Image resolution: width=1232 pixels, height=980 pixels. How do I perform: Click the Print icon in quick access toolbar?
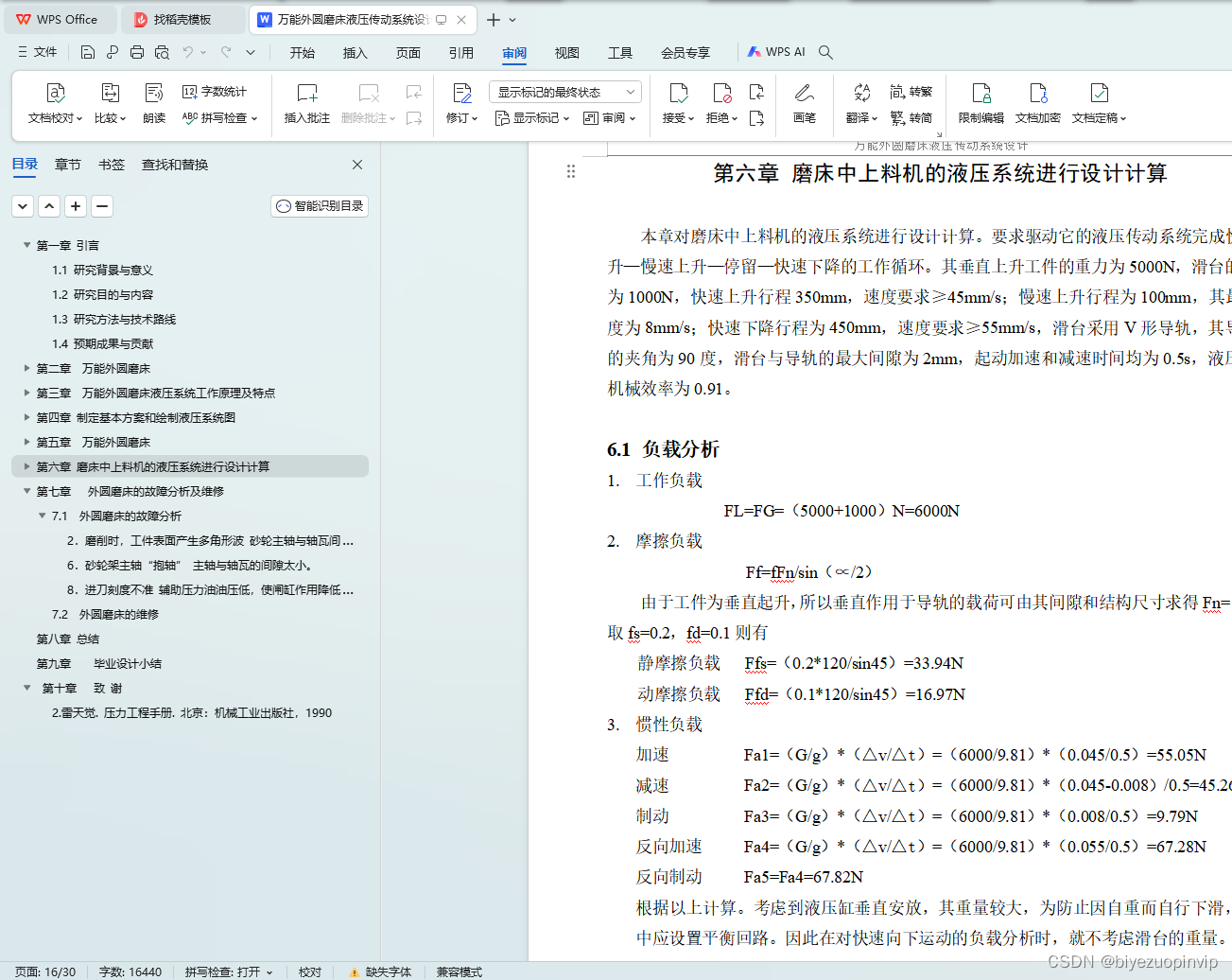pos(137,52)
